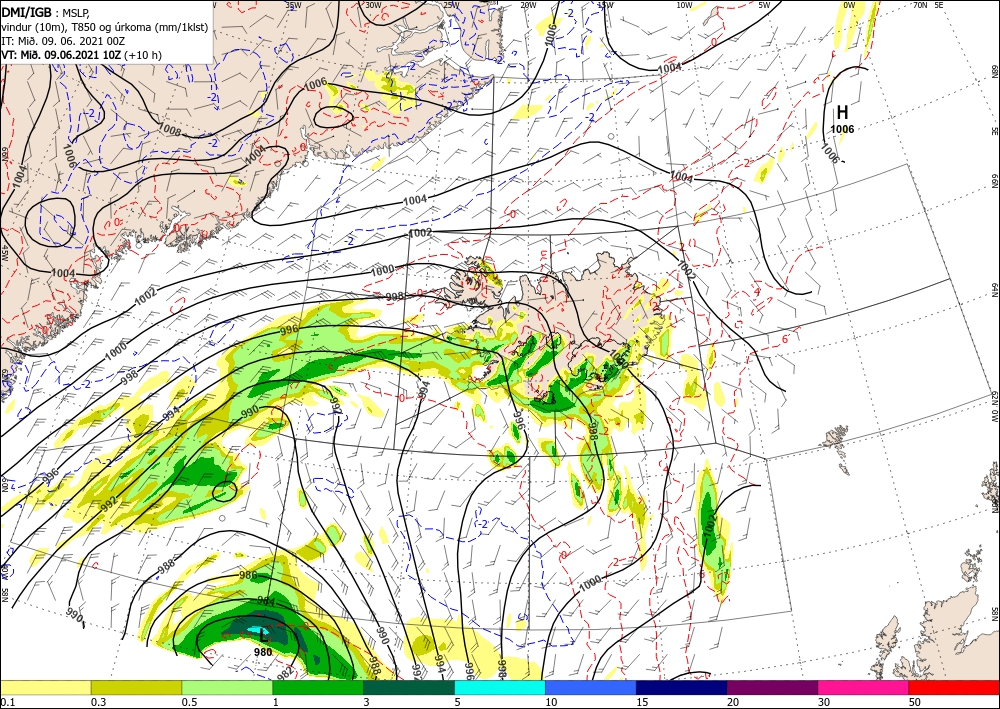Click the 35W longitude label
Screen dimensions: 1000x709
pos(293,4)
